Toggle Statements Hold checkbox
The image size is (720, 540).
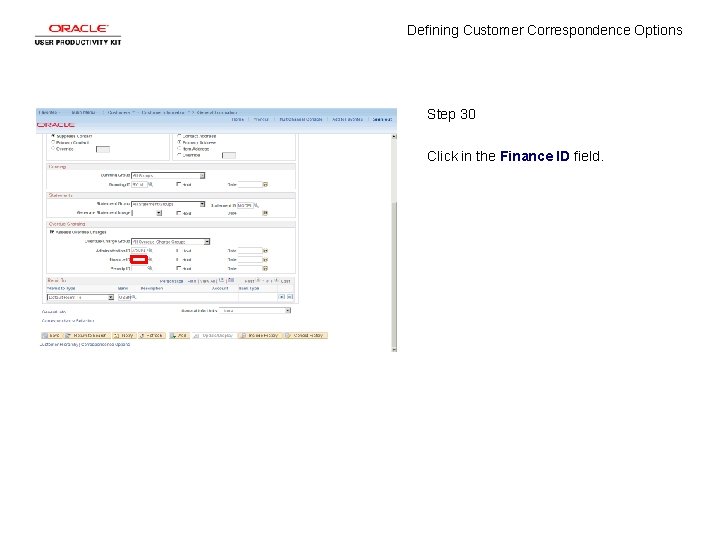tap(179, 213)
